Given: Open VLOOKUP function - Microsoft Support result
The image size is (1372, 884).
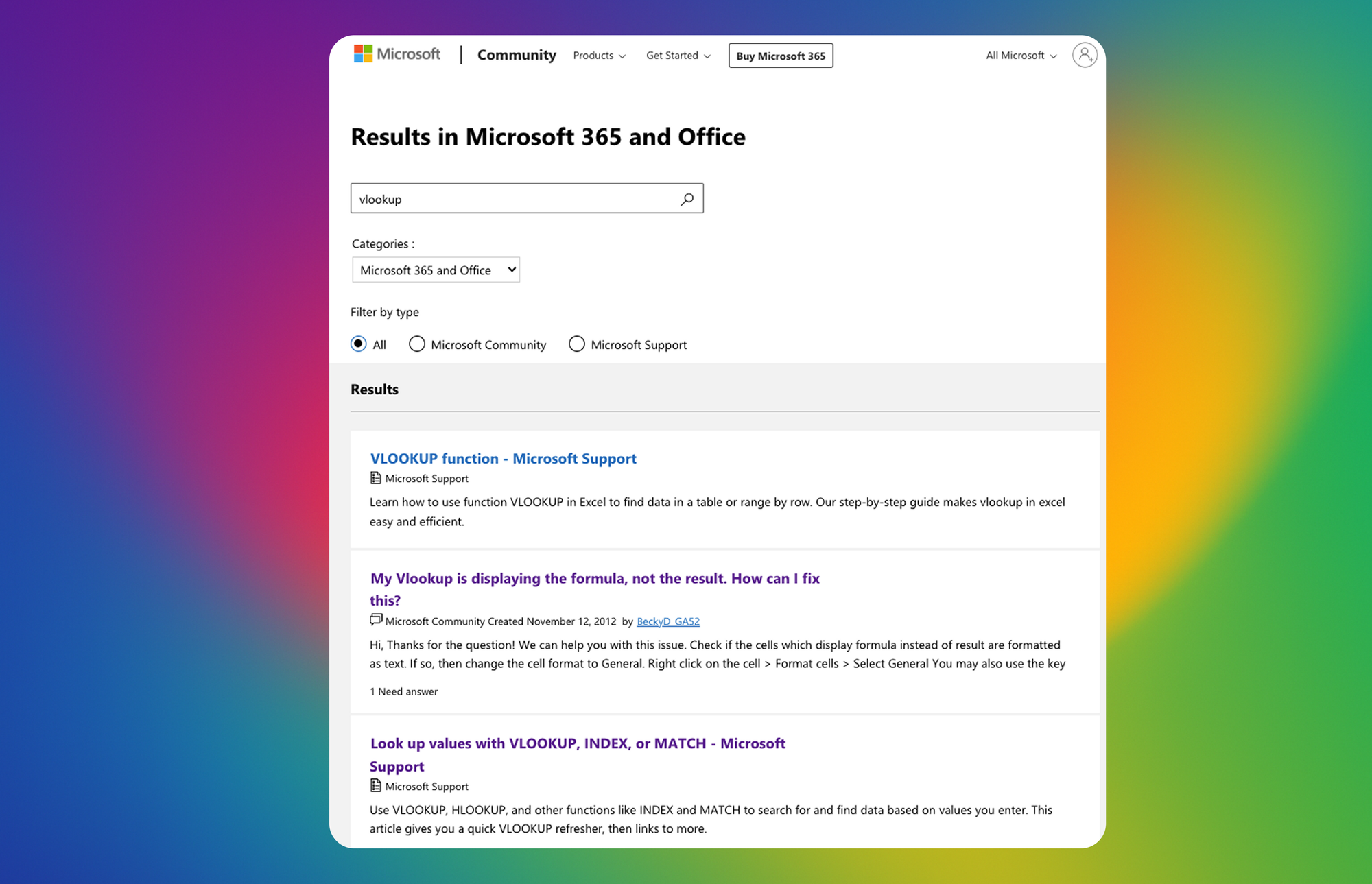Looking at the screenshot, I should [503, 458].
